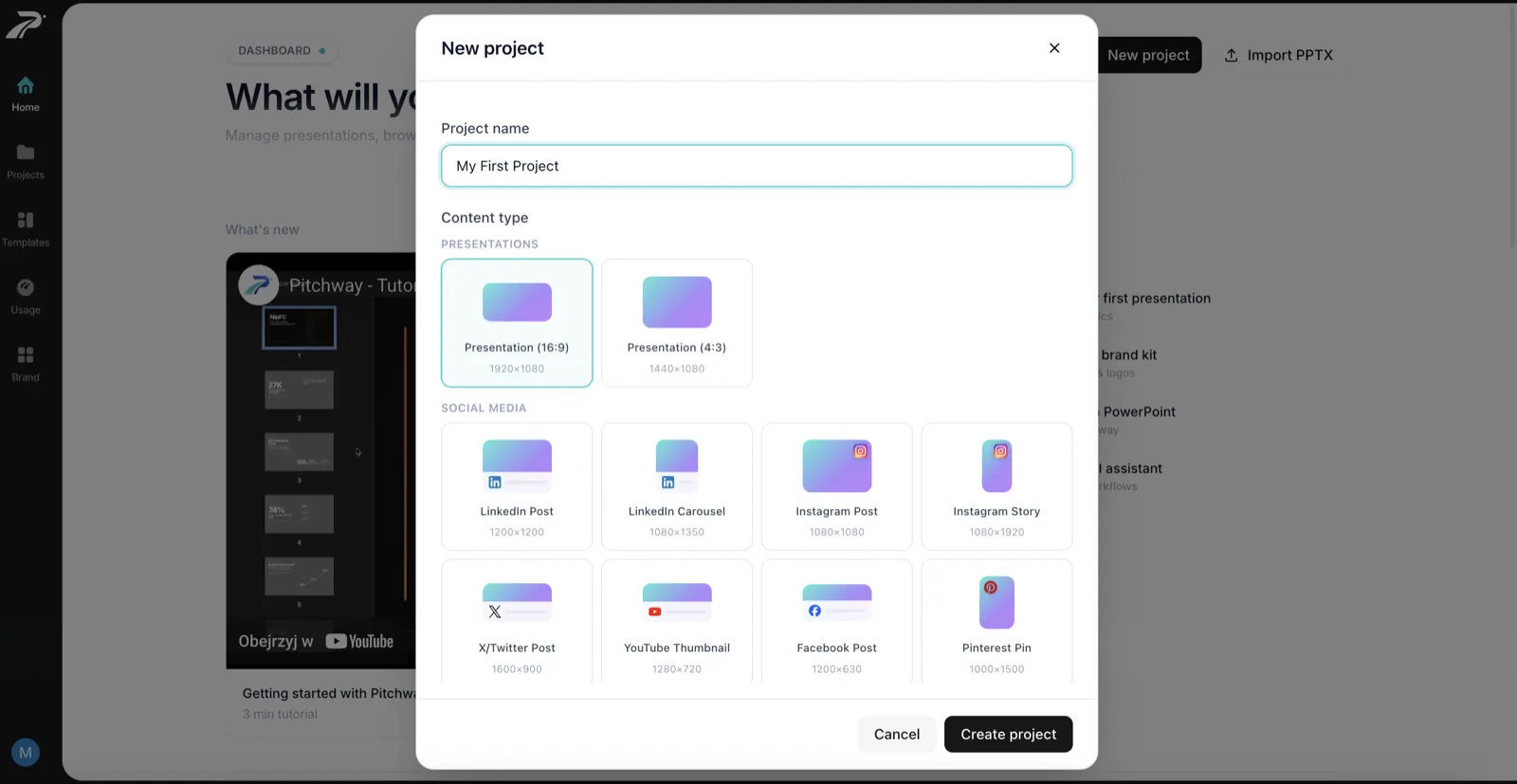This screenshot has height=784, width=1517.
Task: Click the 'PowerPoint' link on right
Action: pyautogui.click(x=1139, y=412)
